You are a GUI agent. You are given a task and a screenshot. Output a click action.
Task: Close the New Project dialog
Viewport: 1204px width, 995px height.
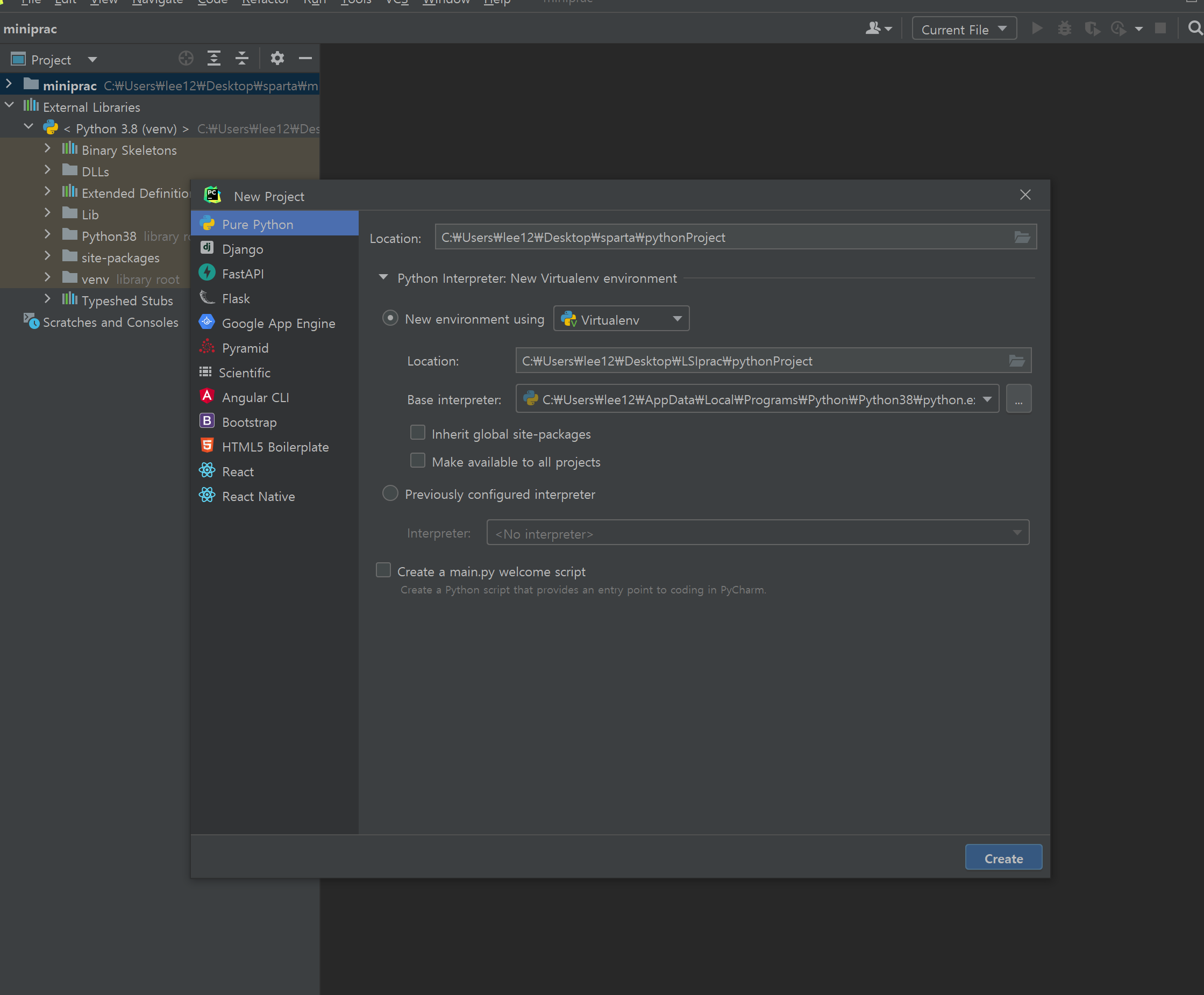(x=1025, y=196)
